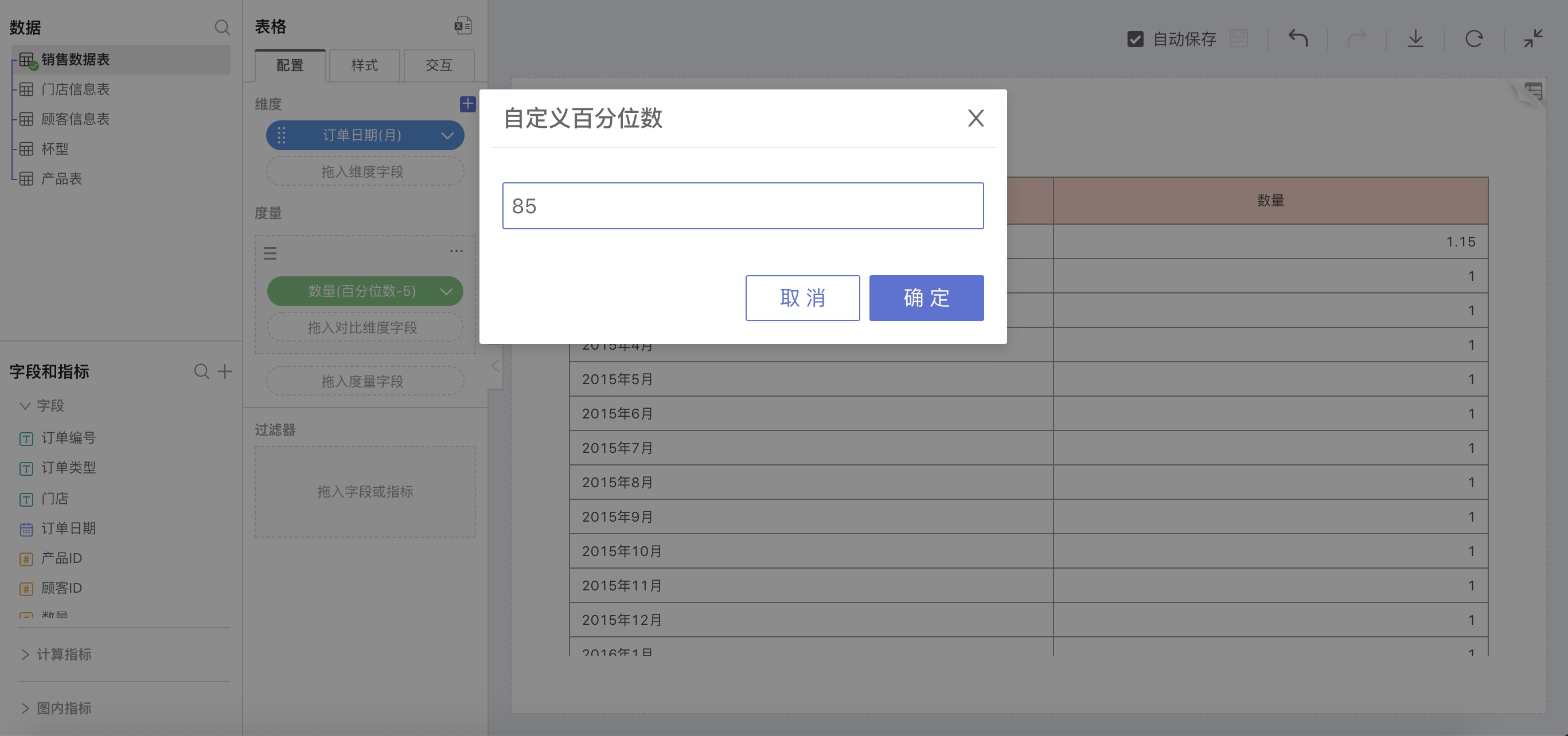
Task: Switch to the 配置 tab
Action: coord(290,65)
